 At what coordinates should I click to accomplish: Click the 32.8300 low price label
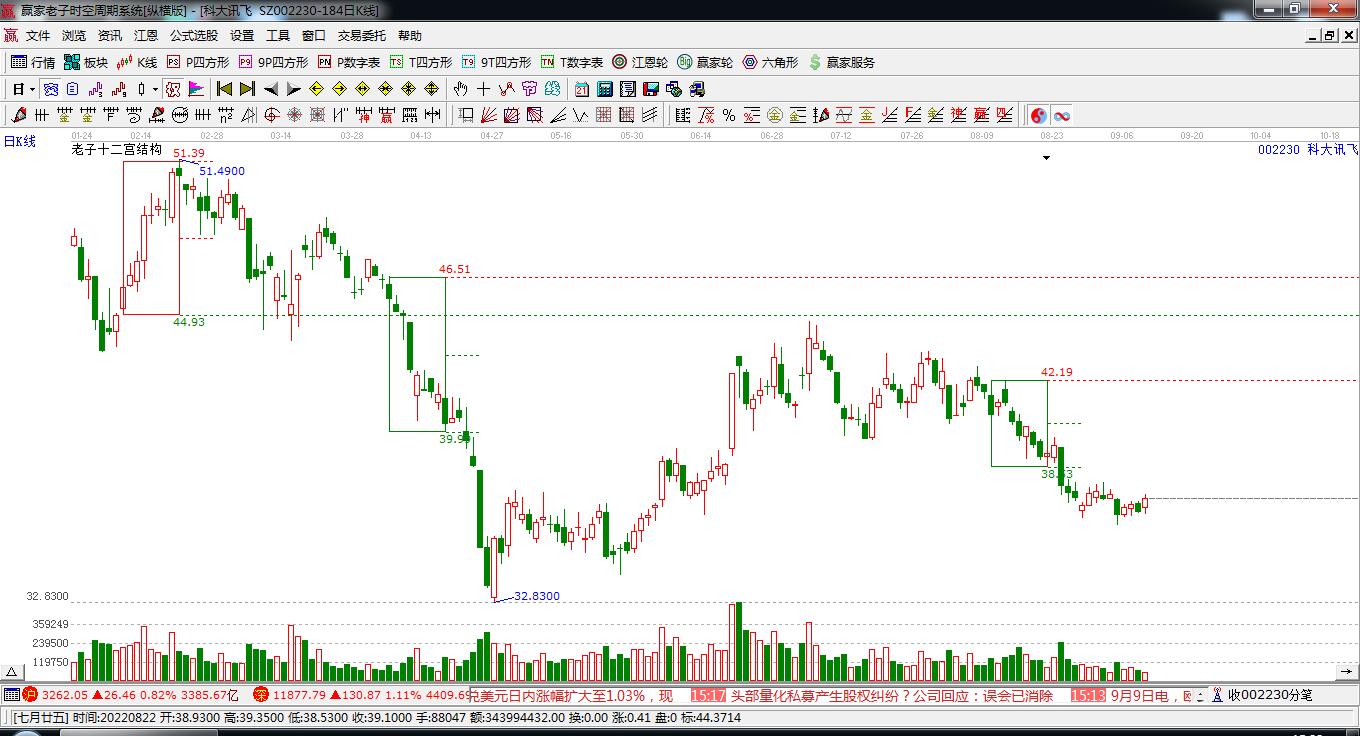tap(537, 596)
